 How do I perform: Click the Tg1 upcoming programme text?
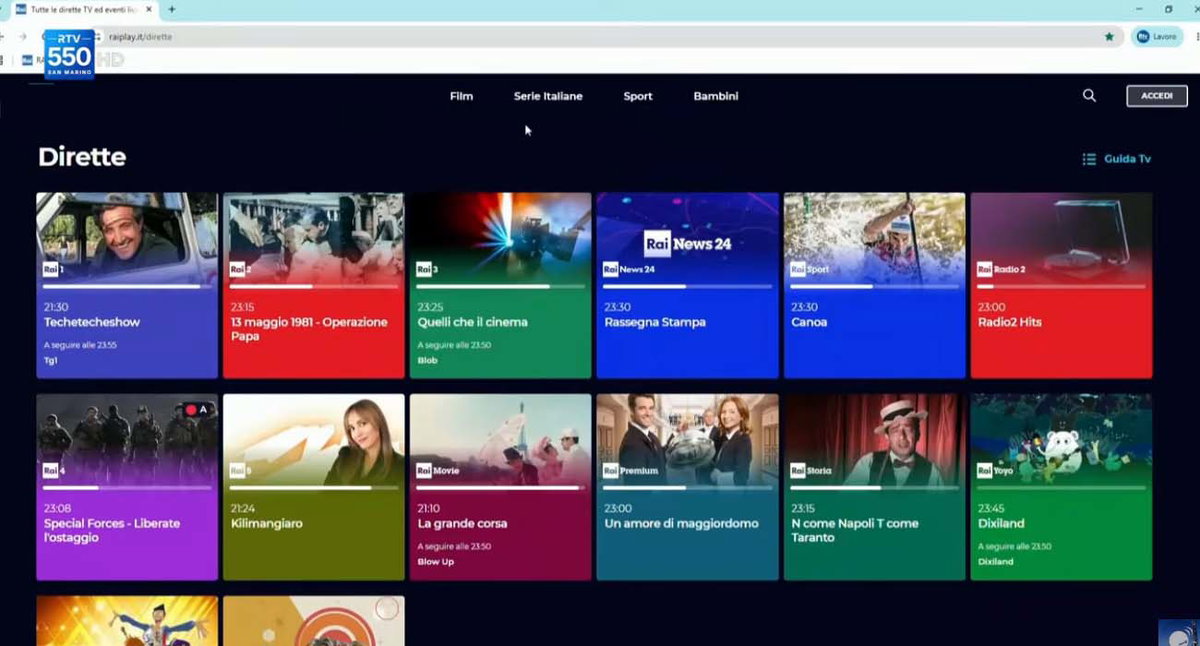coord(51,360)
